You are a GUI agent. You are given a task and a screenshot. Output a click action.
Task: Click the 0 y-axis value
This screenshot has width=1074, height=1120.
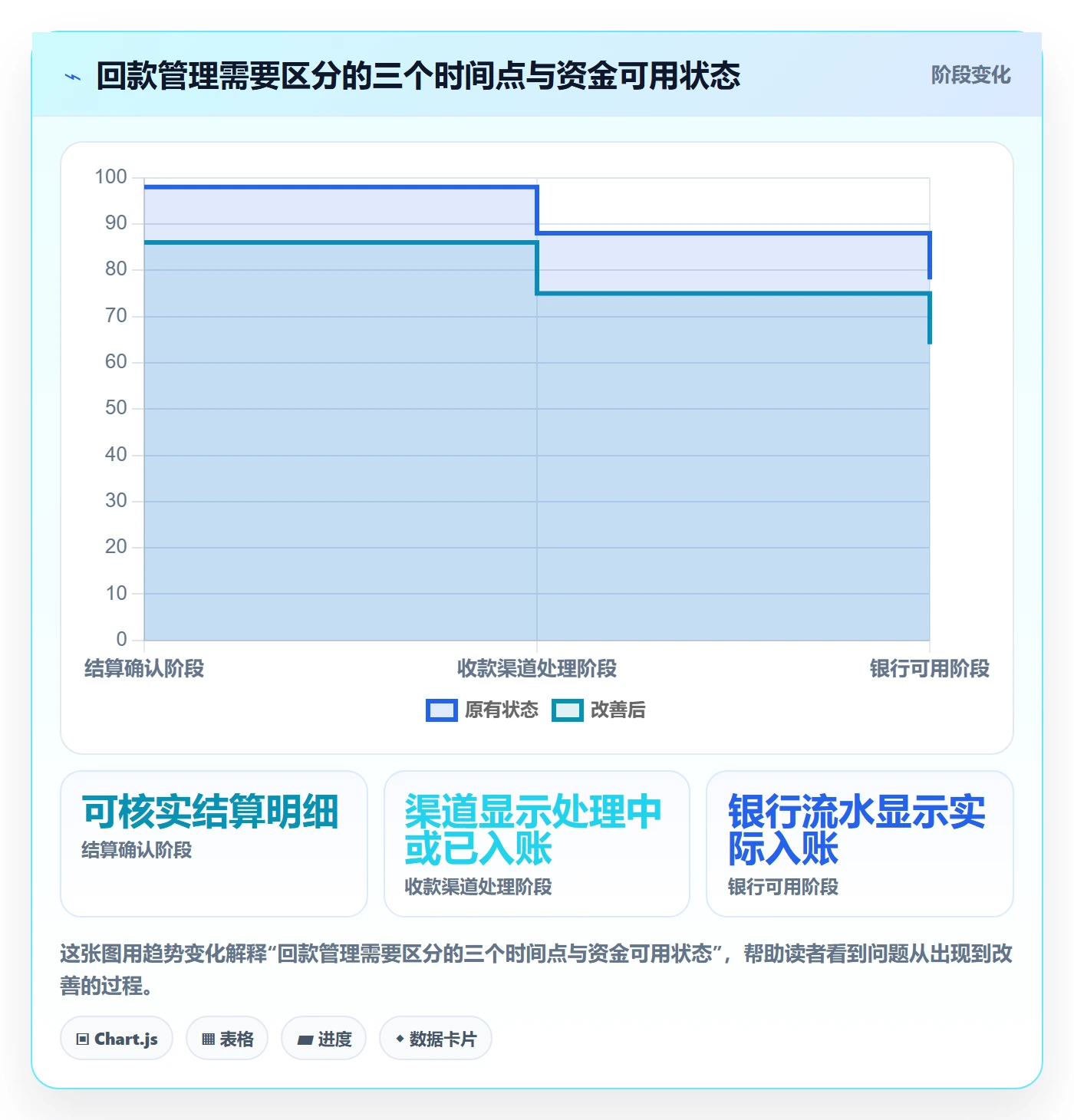click(122, 639)
